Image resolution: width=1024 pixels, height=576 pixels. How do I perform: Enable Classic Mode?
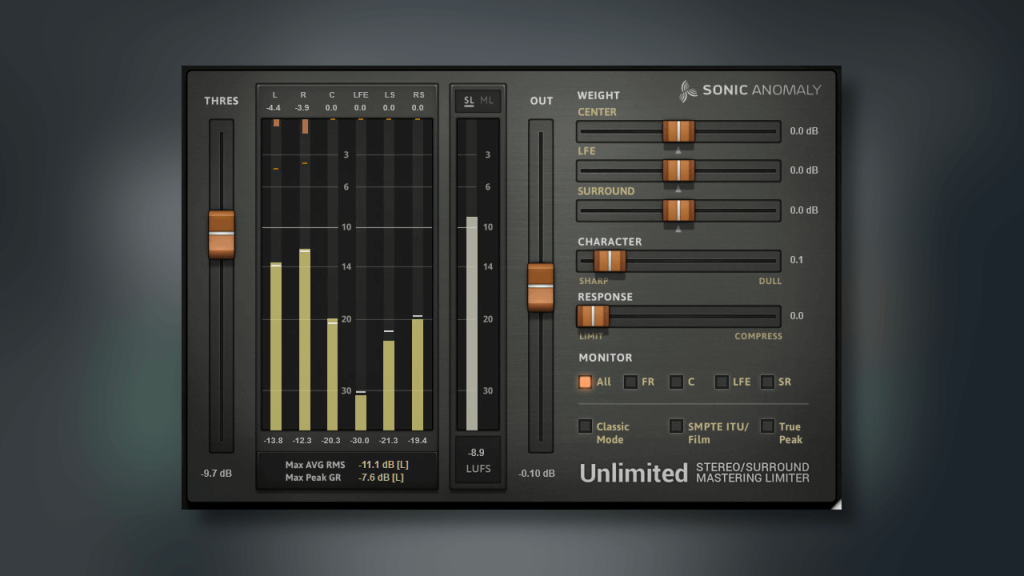click(x=586, y=427)
